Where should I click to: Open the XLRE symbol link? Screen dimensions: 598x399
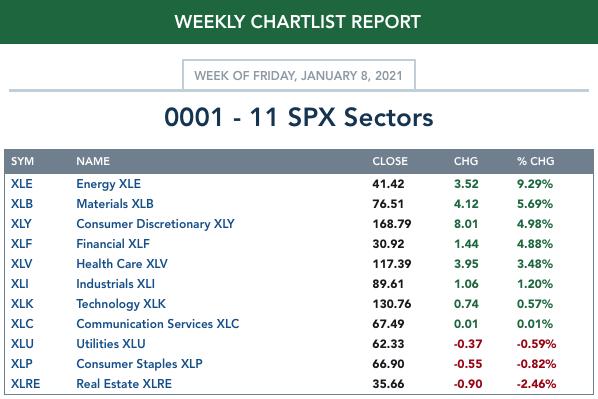(25, 384)
